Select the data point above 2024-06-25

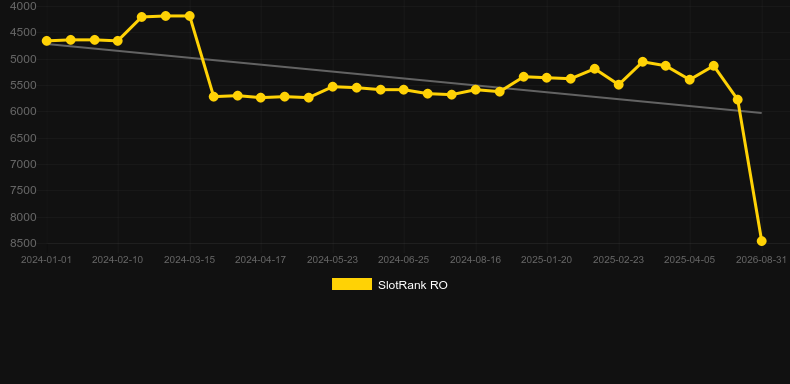pyautogui.click(x=404, y=90)
